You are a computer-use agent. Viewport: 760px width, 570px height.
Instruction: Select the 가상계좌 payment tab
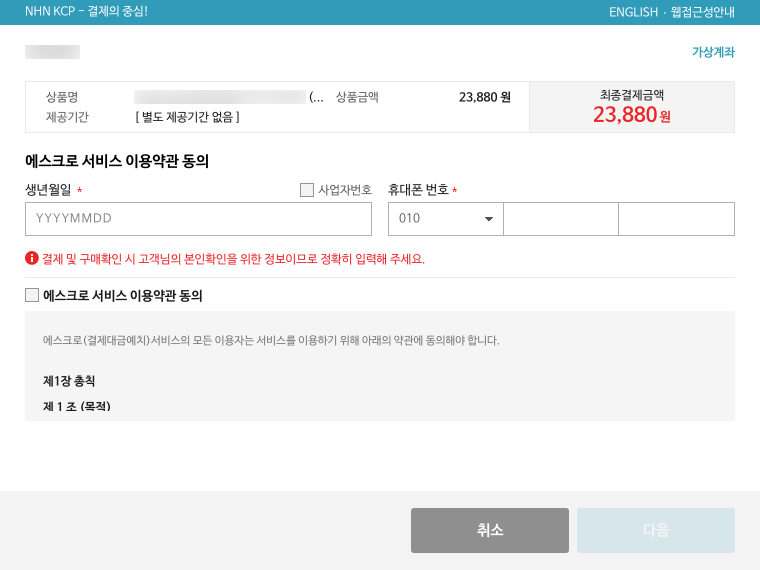tap(713, 52)
